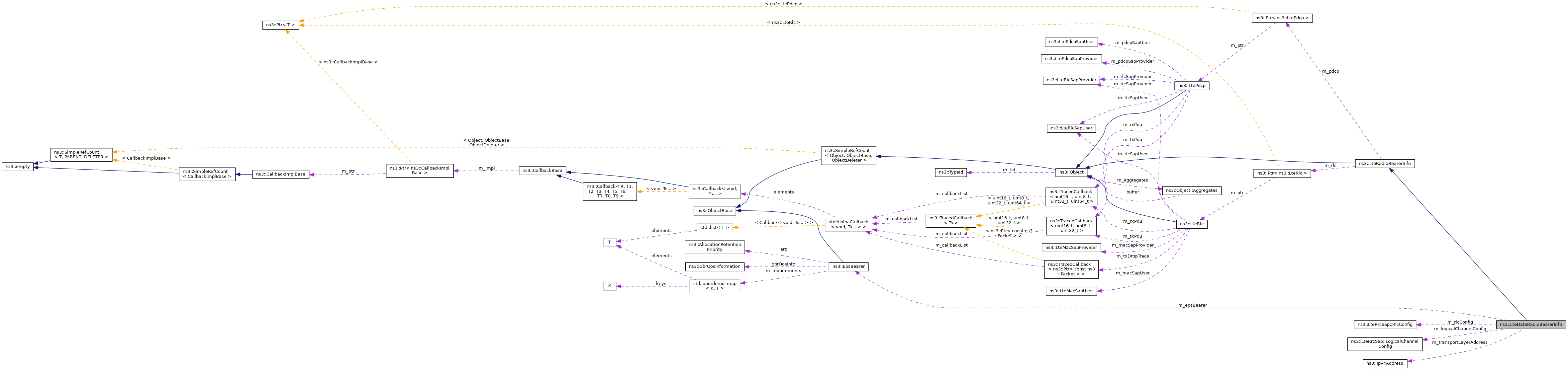Image resolution: width=1568 pixels, height=370 pixels.
Task: Open ns3::Callback< R, T1, T2... > node
Action: 609,191
